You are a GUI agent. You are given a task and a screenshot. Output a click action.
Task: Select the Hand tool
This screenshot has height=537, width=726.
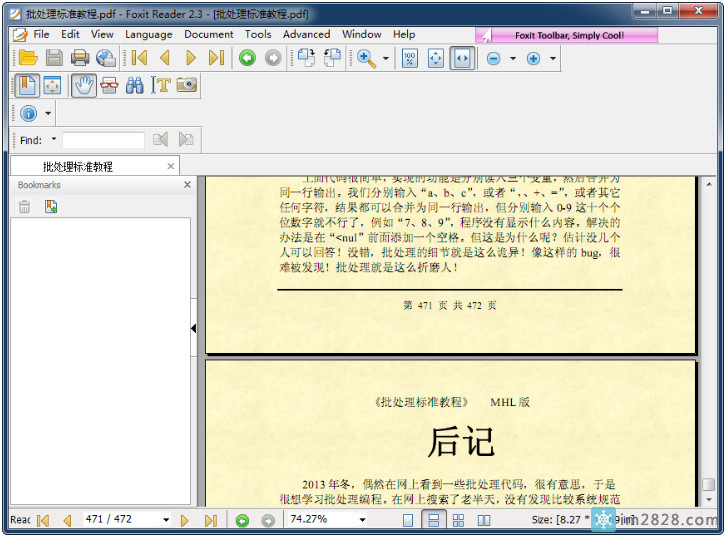(83, 86)
